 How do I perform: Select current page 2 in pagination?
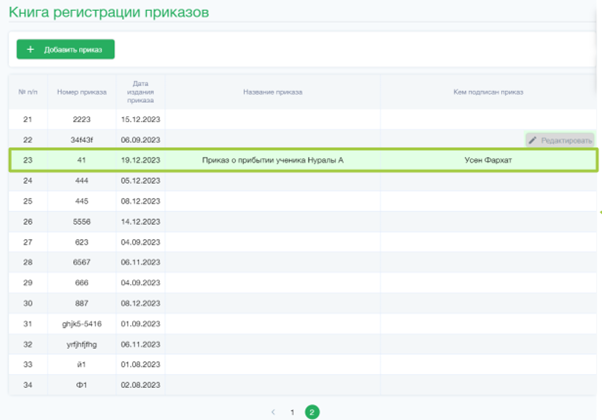[312, 412]
